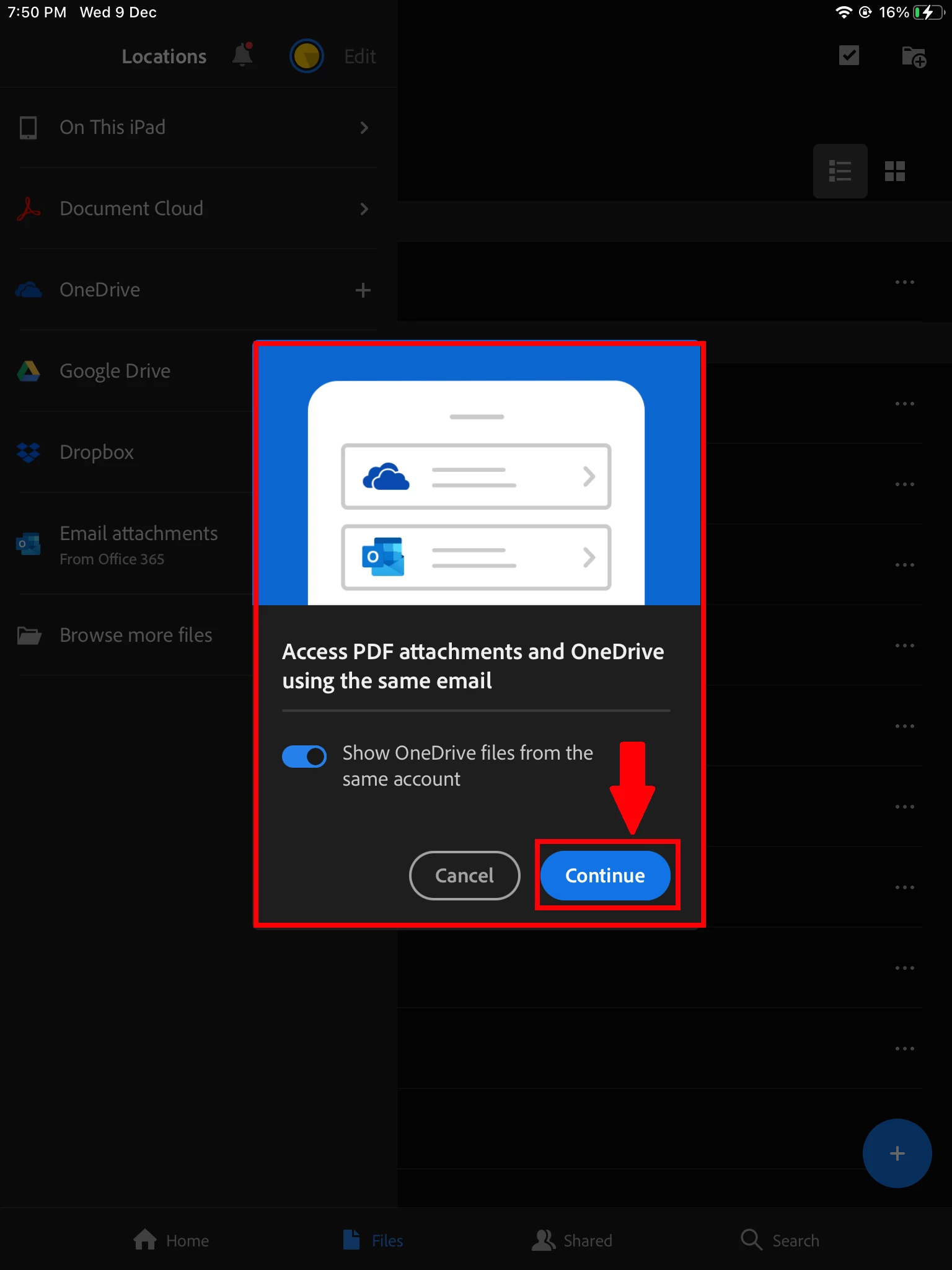
Task: Expand On This iPad chevron
Action: [x=364, y=128]
